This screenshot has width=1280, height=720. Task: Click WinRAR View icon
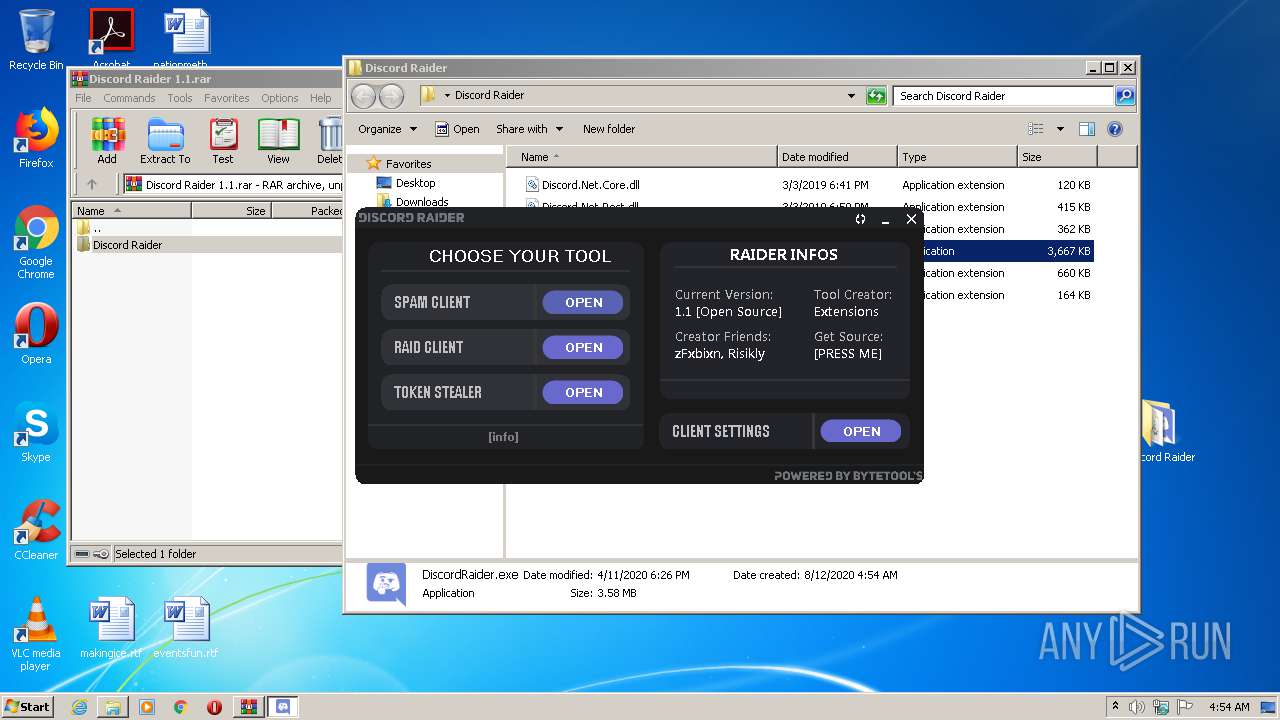click(x=278, y=140)
